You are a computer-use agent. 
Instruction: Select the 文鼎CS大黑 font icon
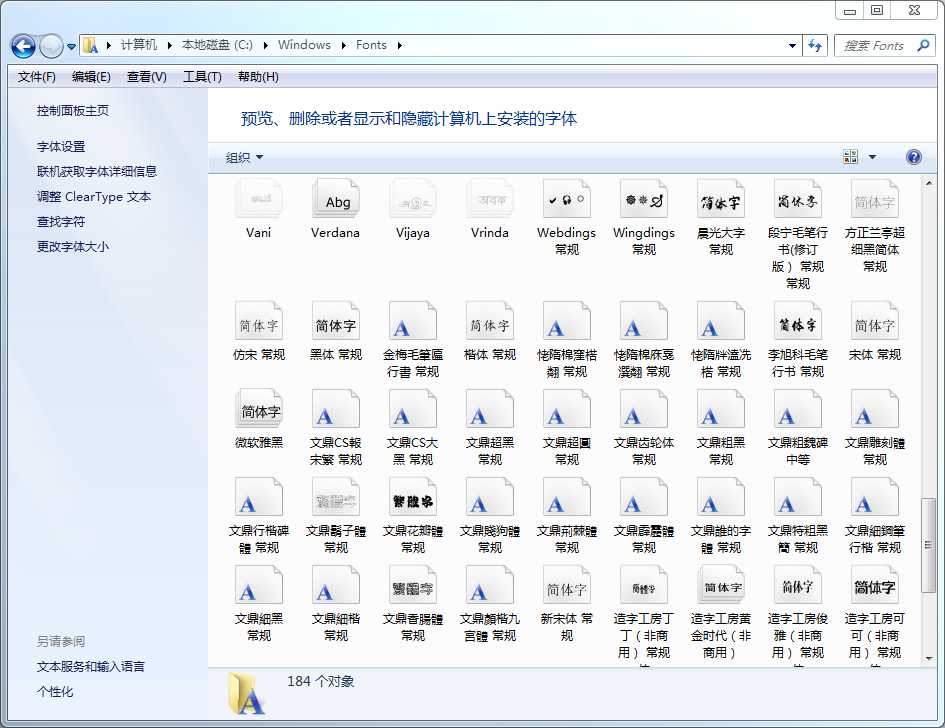(413, 410)
